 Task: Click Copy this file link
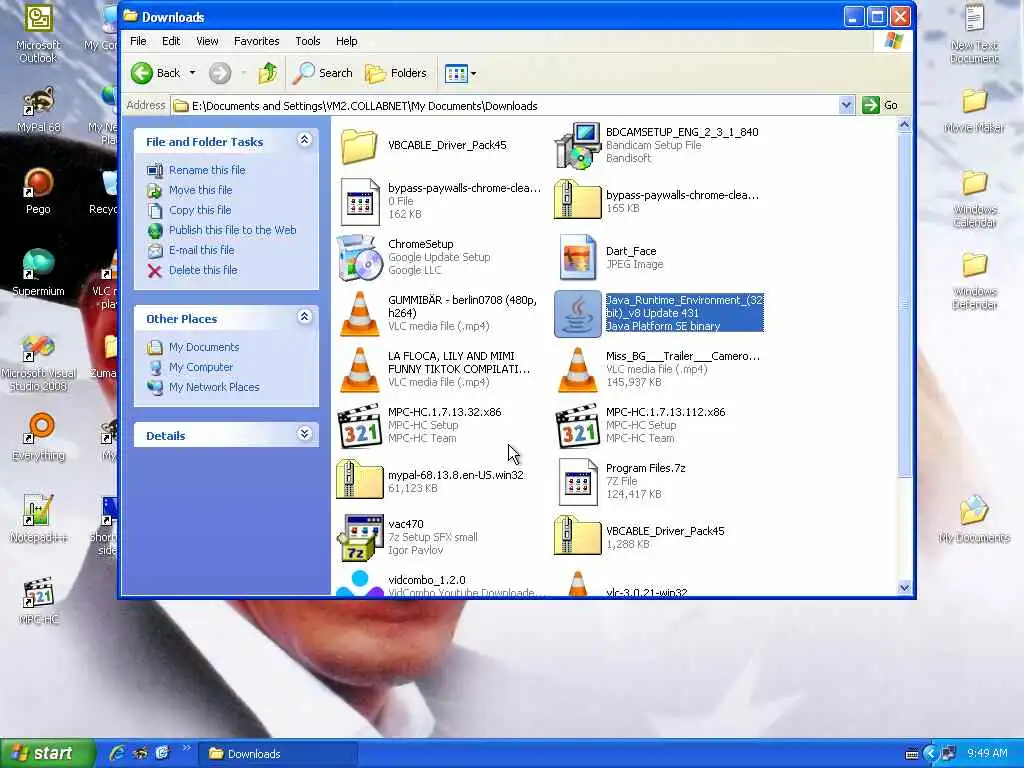pos(200,210)
